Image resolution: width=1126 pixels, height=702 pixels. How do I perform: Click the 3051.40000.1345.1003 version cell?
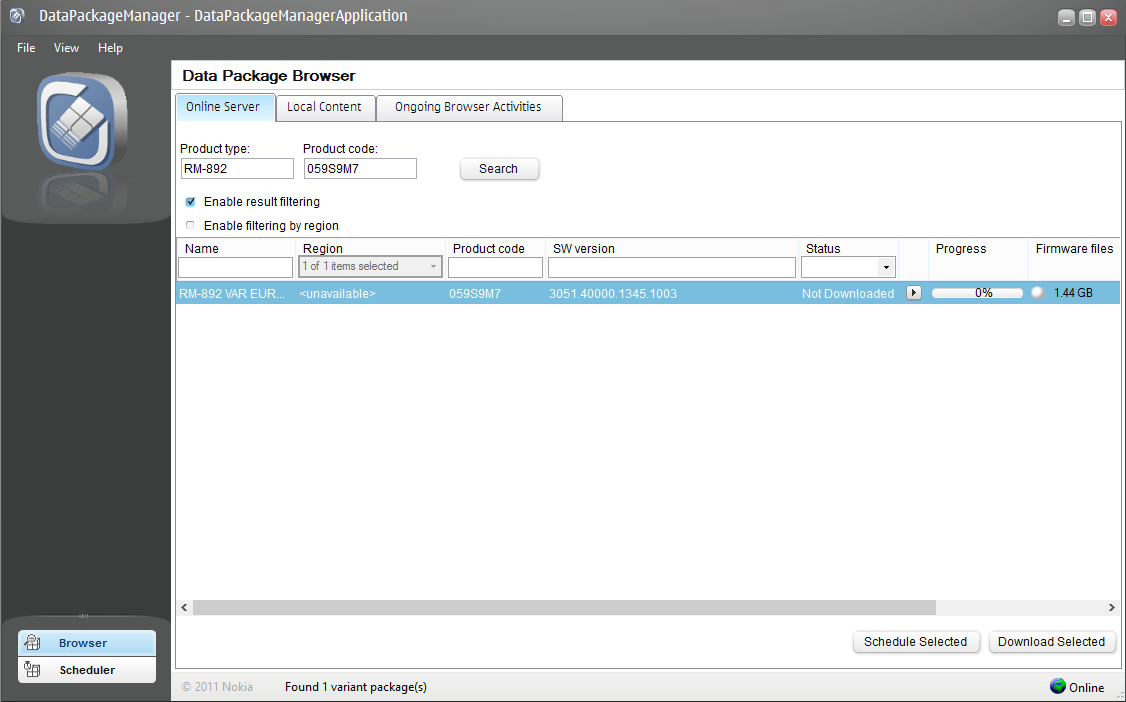coord(613,294)
